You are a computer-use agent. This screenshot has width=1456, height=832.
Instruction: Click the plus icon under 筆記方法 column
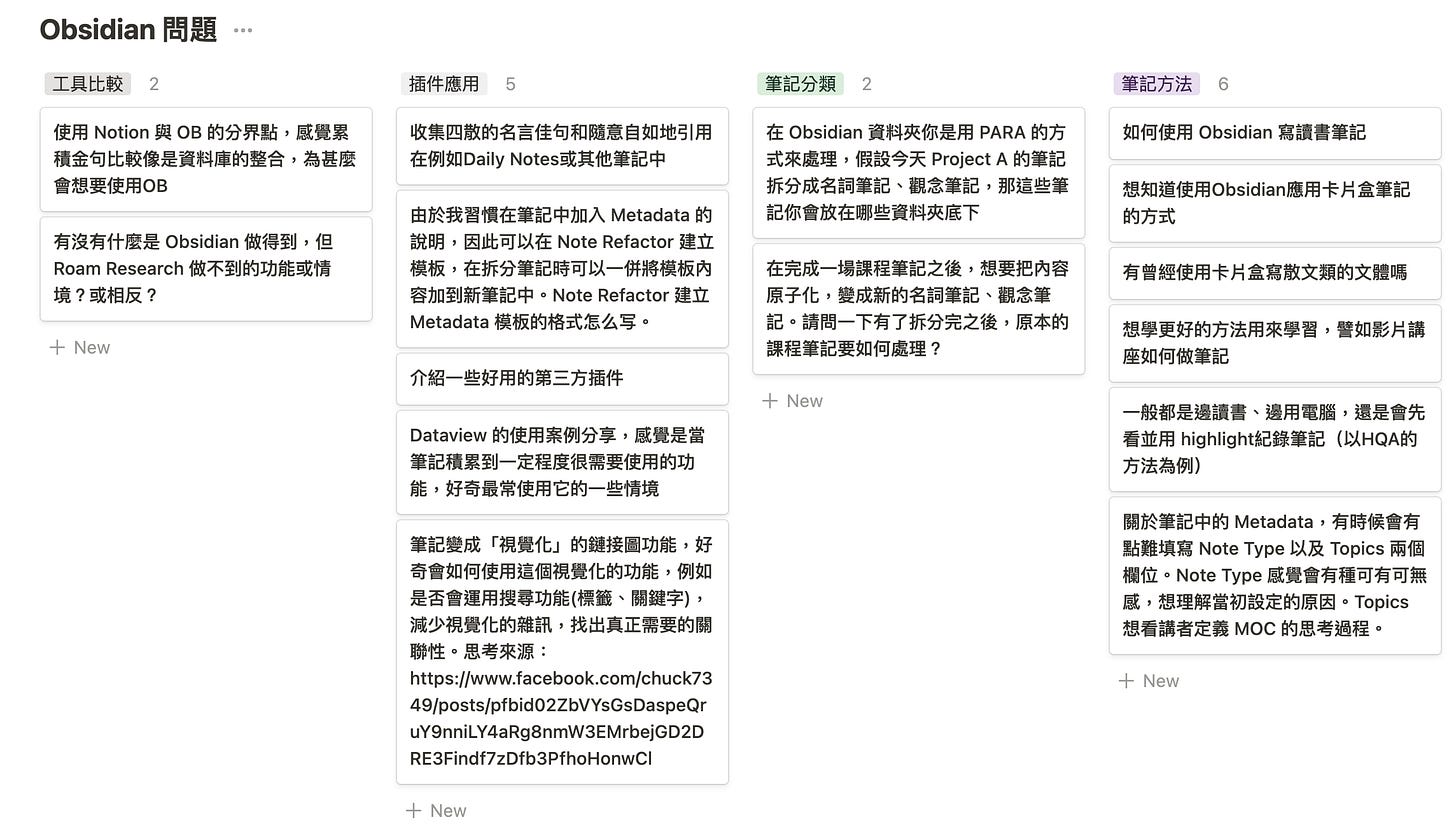click(x=1126, y=681)
